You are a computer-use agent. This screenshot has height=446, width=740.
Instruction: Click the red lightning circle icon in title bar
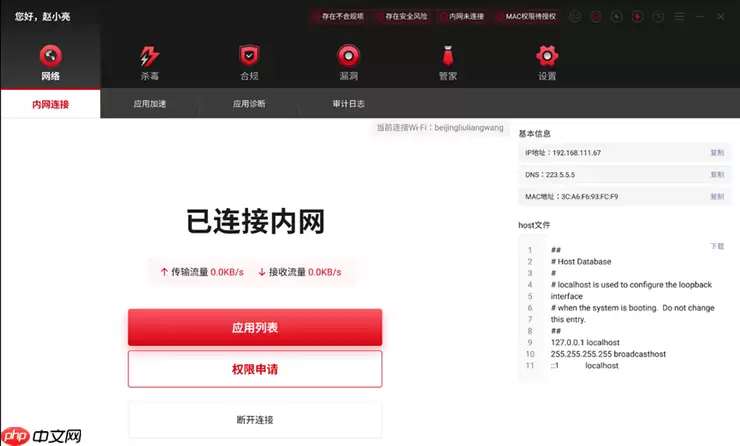(637, 17)
